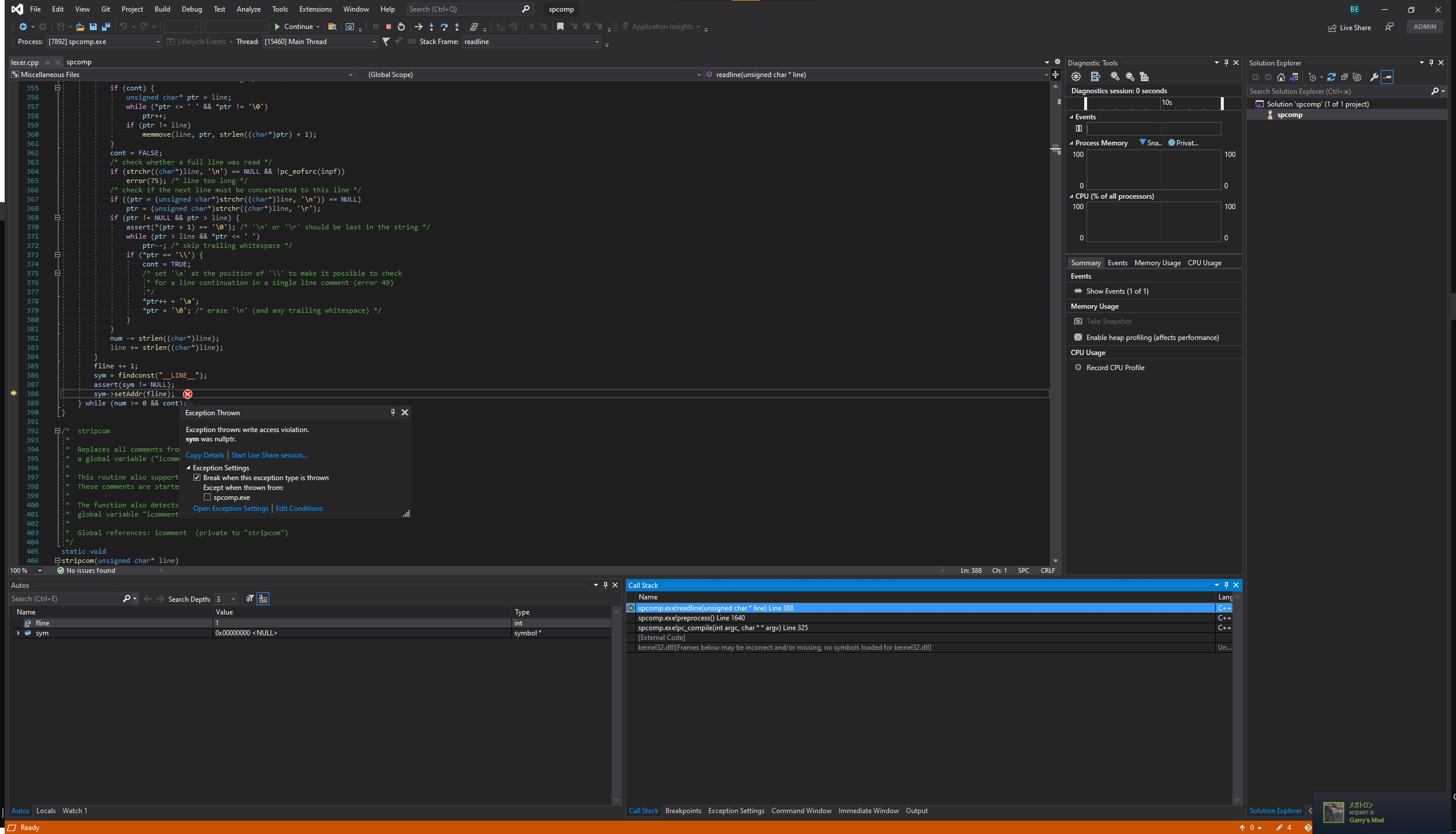This screenshot has width=1456, height=834.
Task: Filter threads funnel icon in Debug Location
Action: 386,42
